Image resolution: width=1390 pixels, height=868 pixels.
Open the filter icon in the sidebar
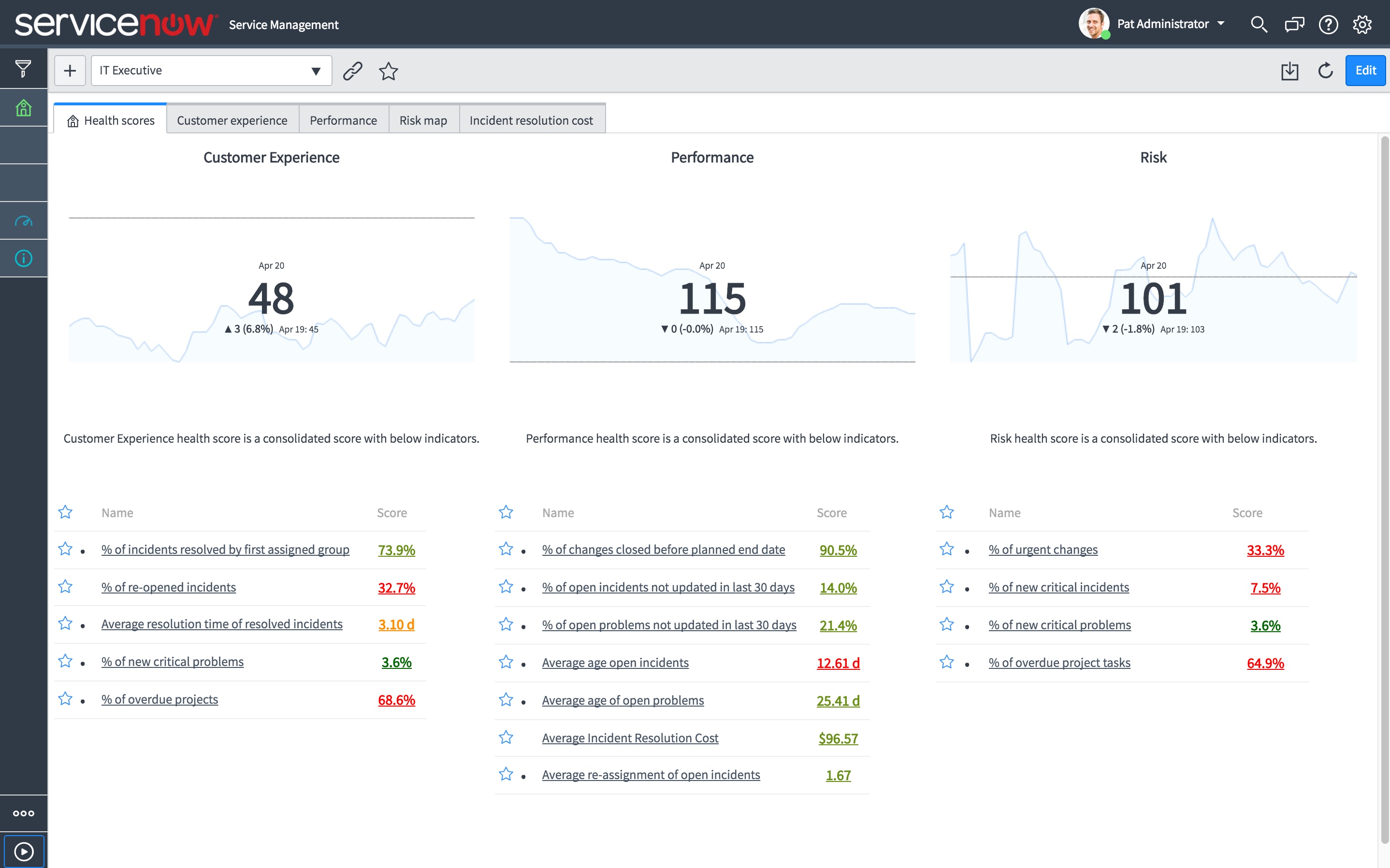pyautogui.click(x=23, y=68)
